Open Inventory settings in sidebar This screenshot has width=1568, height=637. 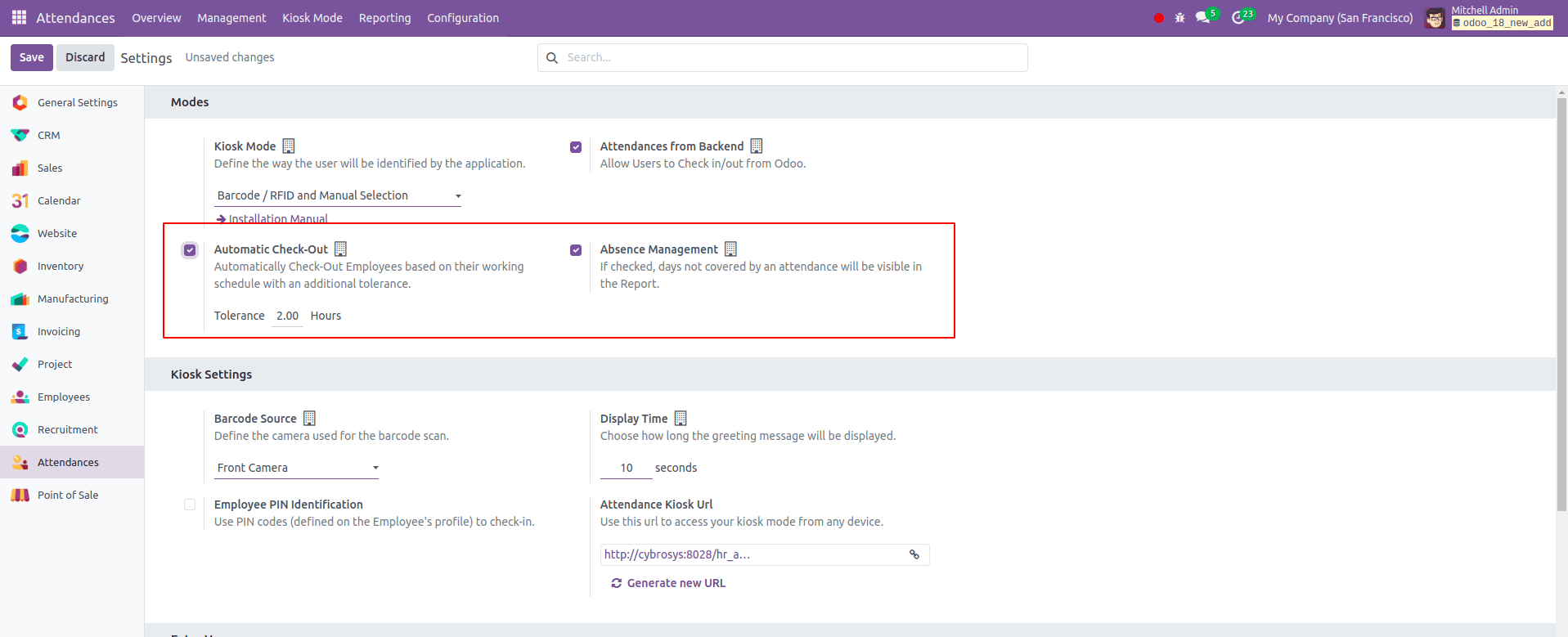[x=61, y=266]
